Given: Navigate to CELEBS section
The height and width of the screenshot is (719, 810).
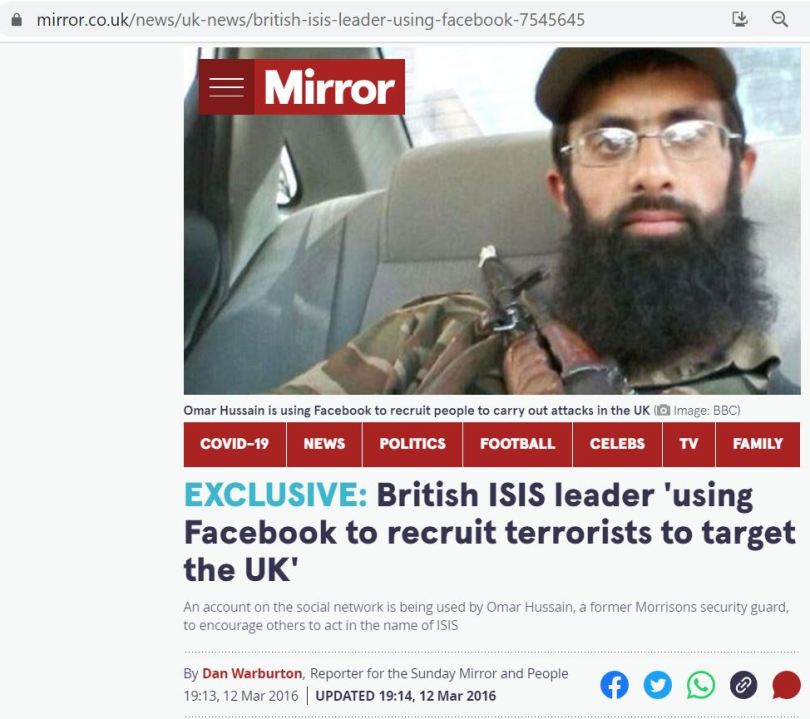Looking at the screenshot, I should click(x=617, y=444).
